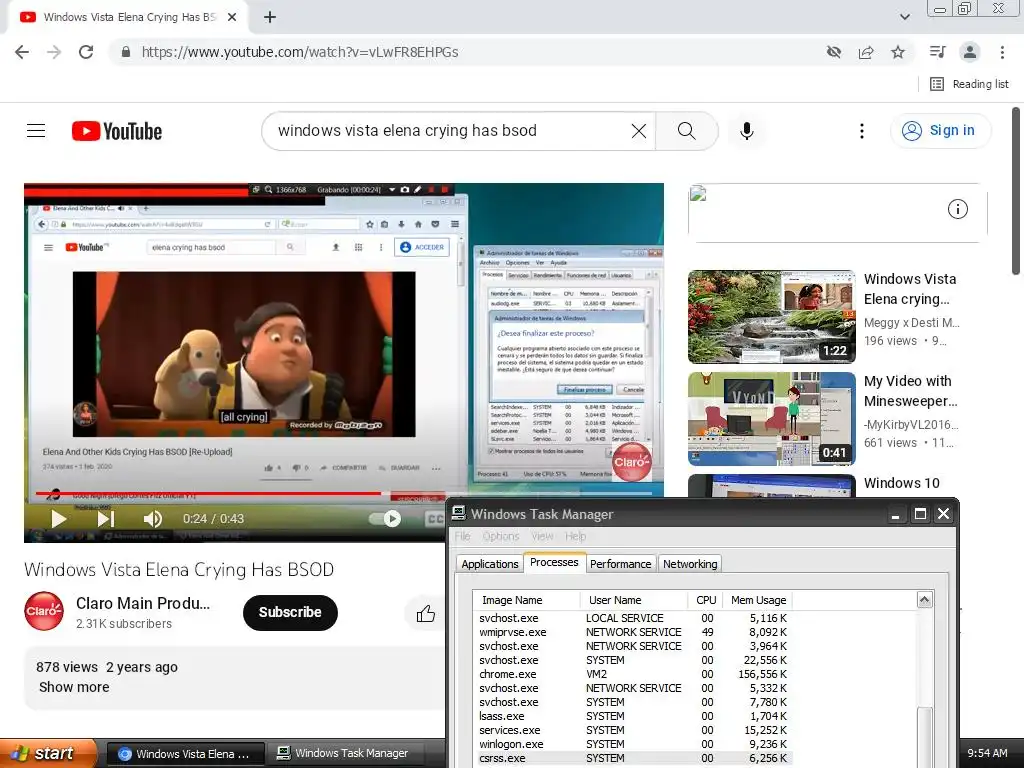Open the Options menu in Task Manager
Image resolution: width=1024 pixels, height=768 pixels.
[501, 536]
